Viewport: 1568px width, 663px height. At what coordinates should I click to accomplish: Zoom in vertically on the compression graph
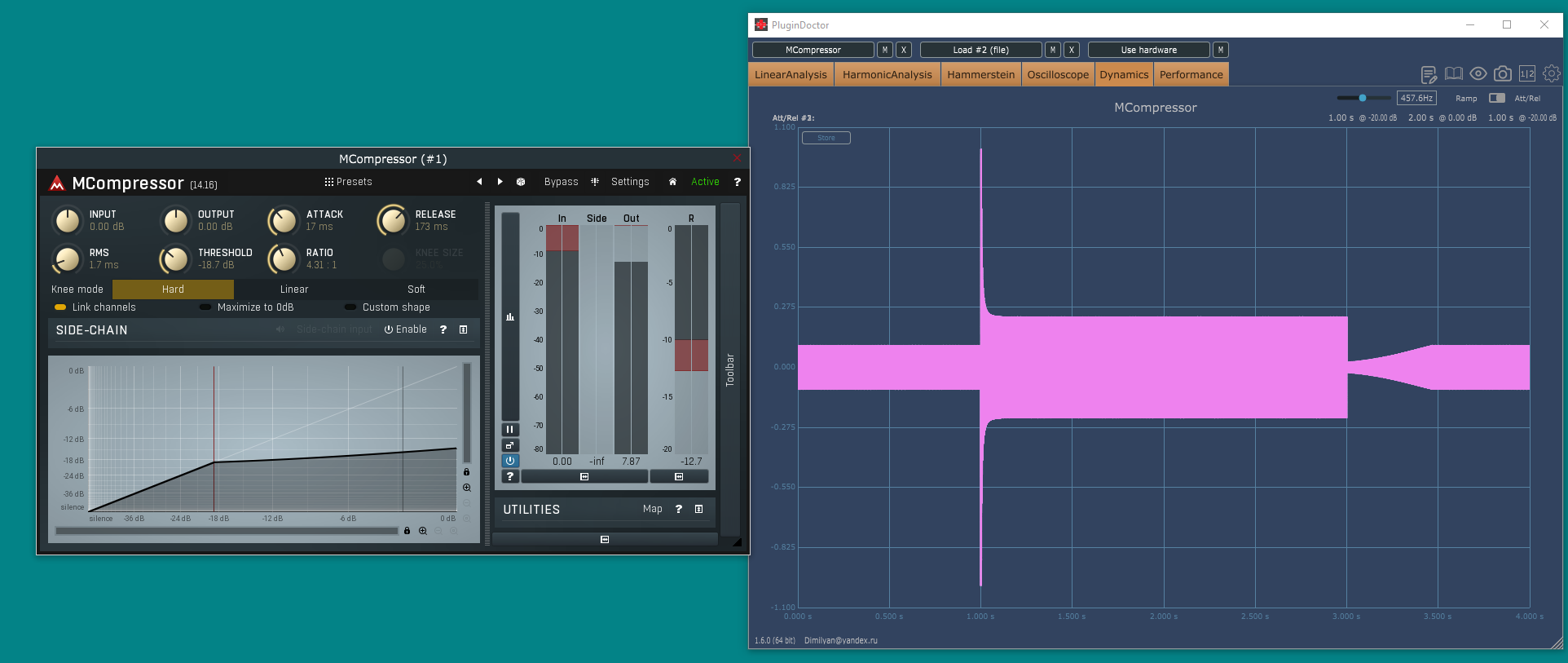[467, 488]
